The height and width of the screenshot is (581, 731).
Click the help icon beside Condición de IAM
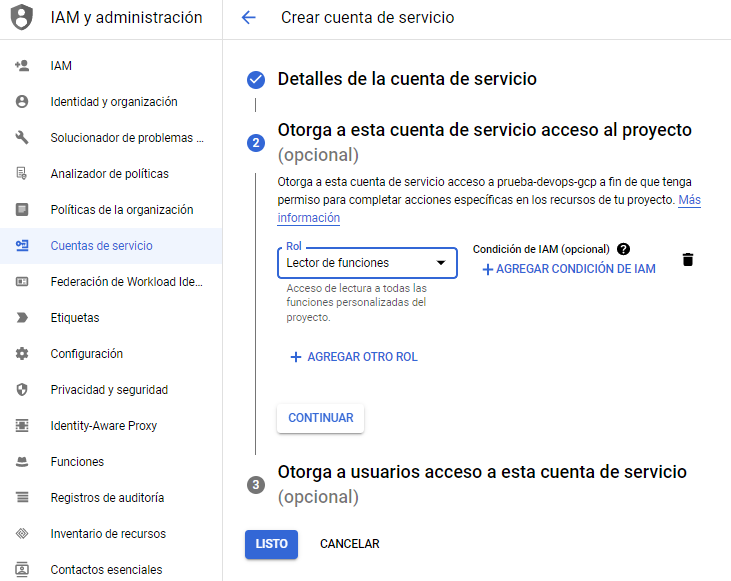coord(624,249)
